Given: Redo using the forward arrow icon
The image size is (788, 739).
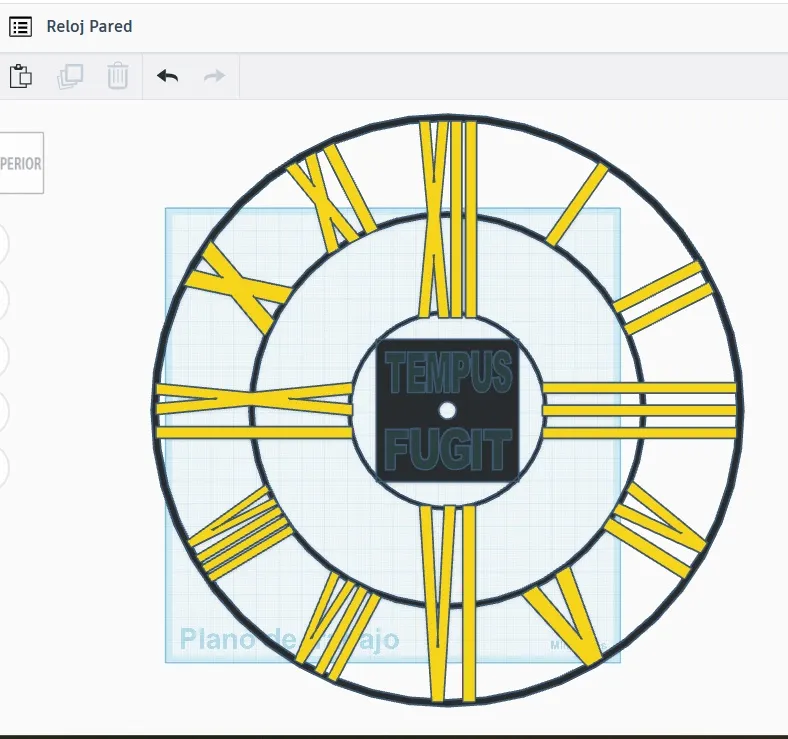Looking at the screenshot, I should 215,76.
